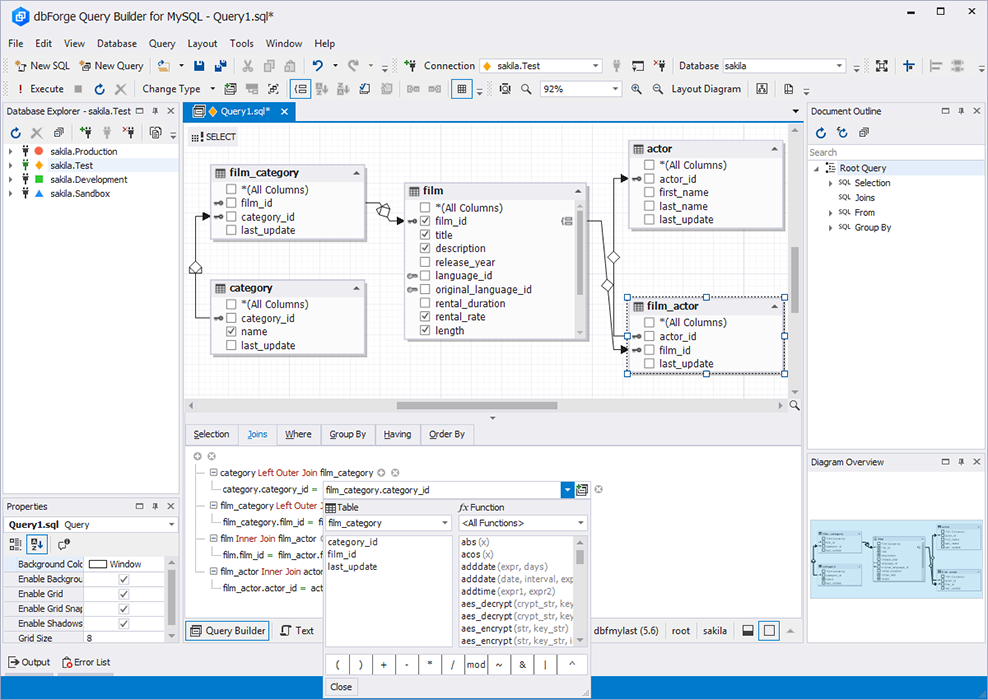The height and width of the screenshot is (700, 988).
Task: Open the Cut icon on the toolbar
Action: pos(248,65)
